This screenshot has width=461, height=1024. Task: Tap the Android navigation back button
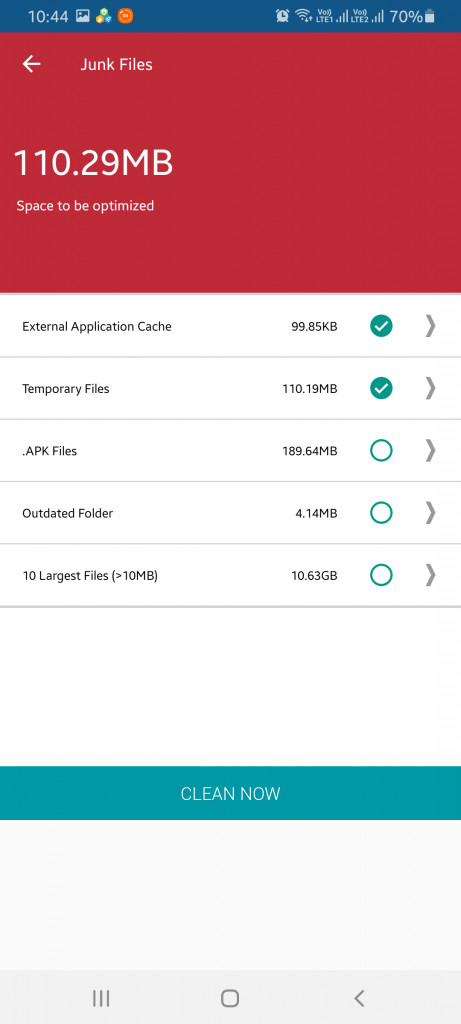coord(358,998)
